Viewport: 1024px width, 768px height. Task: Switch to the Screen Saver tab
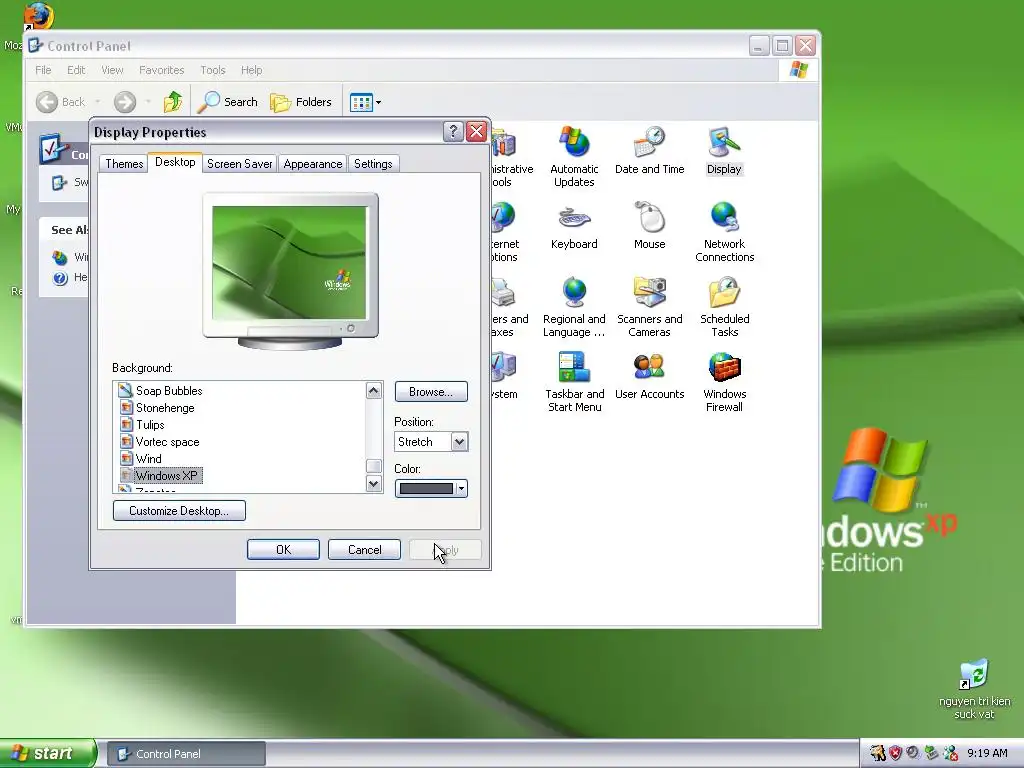(x=240, y=164)
